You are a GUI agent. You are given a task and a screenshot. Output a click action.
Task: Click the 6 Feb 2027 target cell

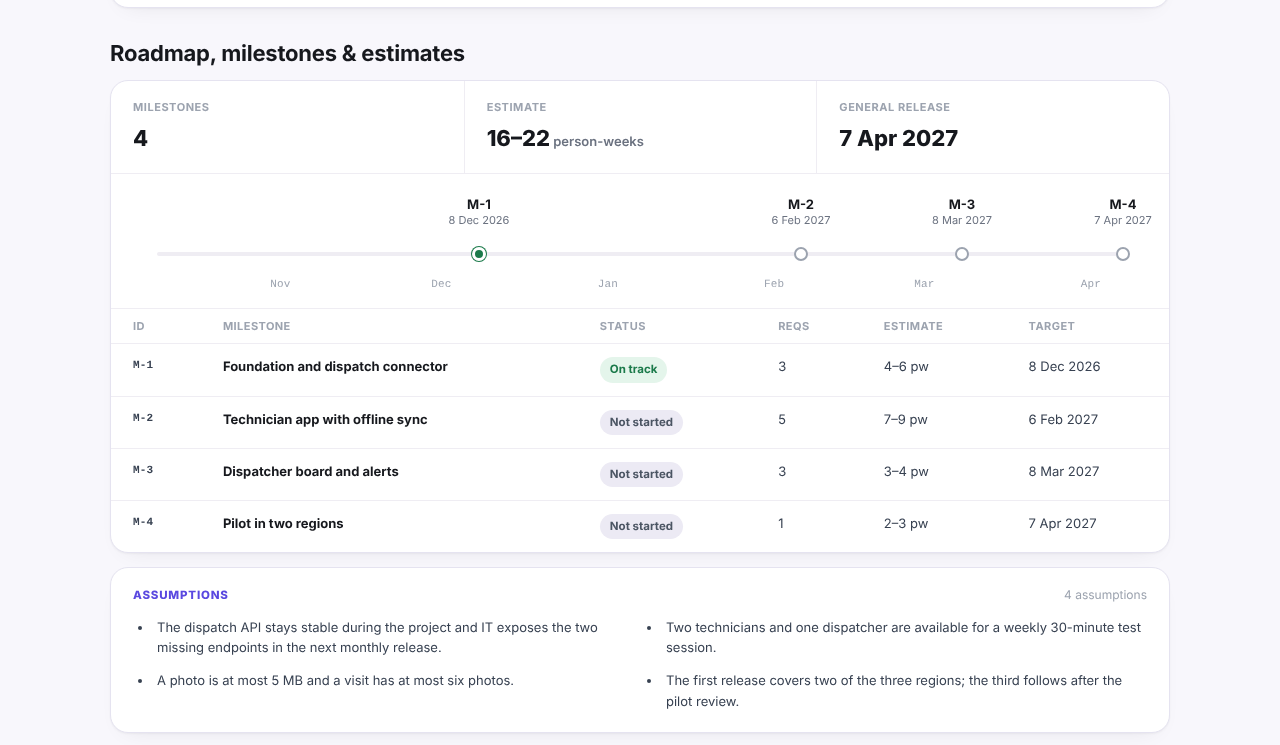[x=1063, y=420]
